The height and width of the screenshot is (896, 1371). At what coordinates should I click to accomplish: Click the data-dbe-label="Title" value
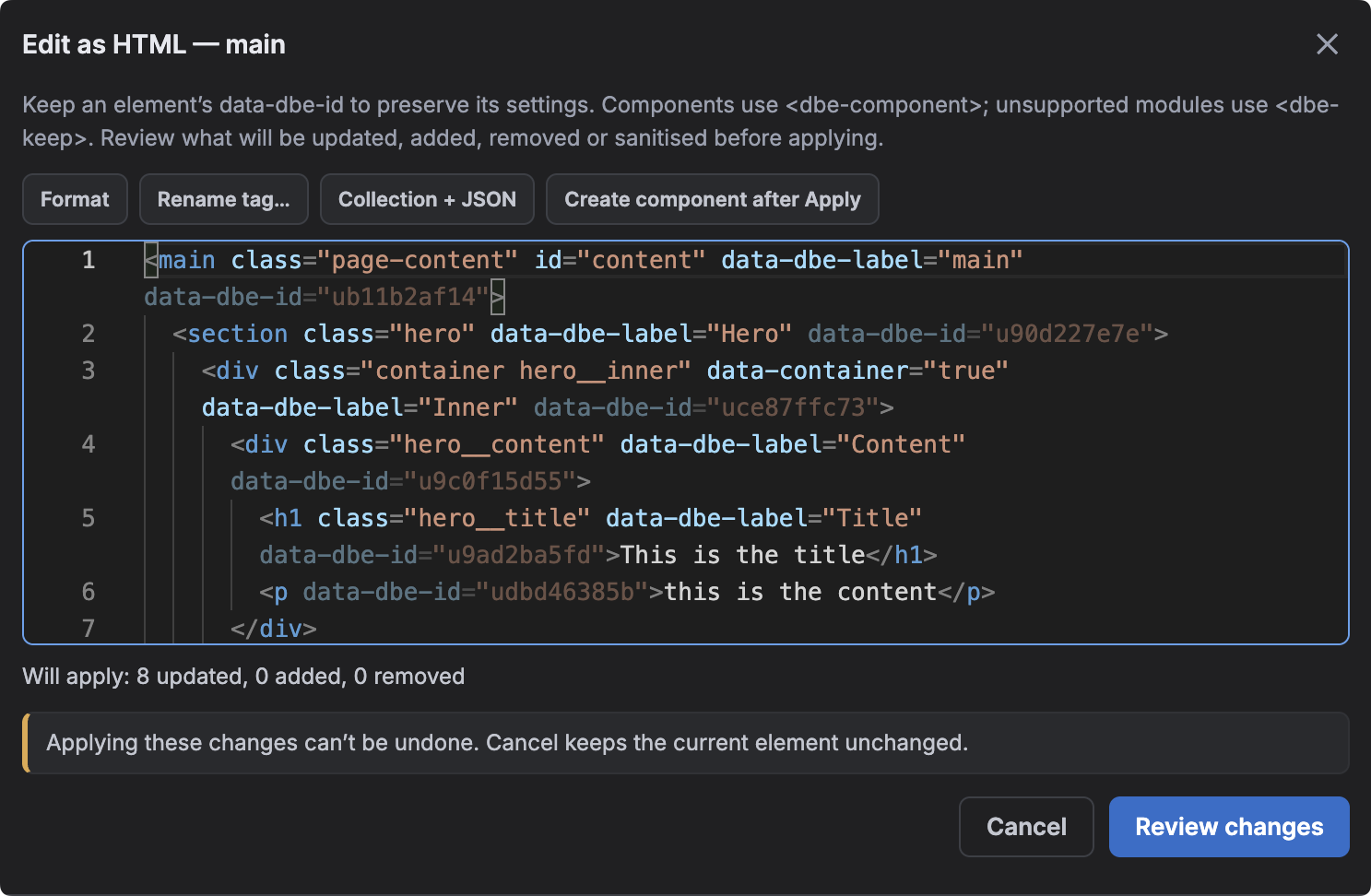point(872,518)
